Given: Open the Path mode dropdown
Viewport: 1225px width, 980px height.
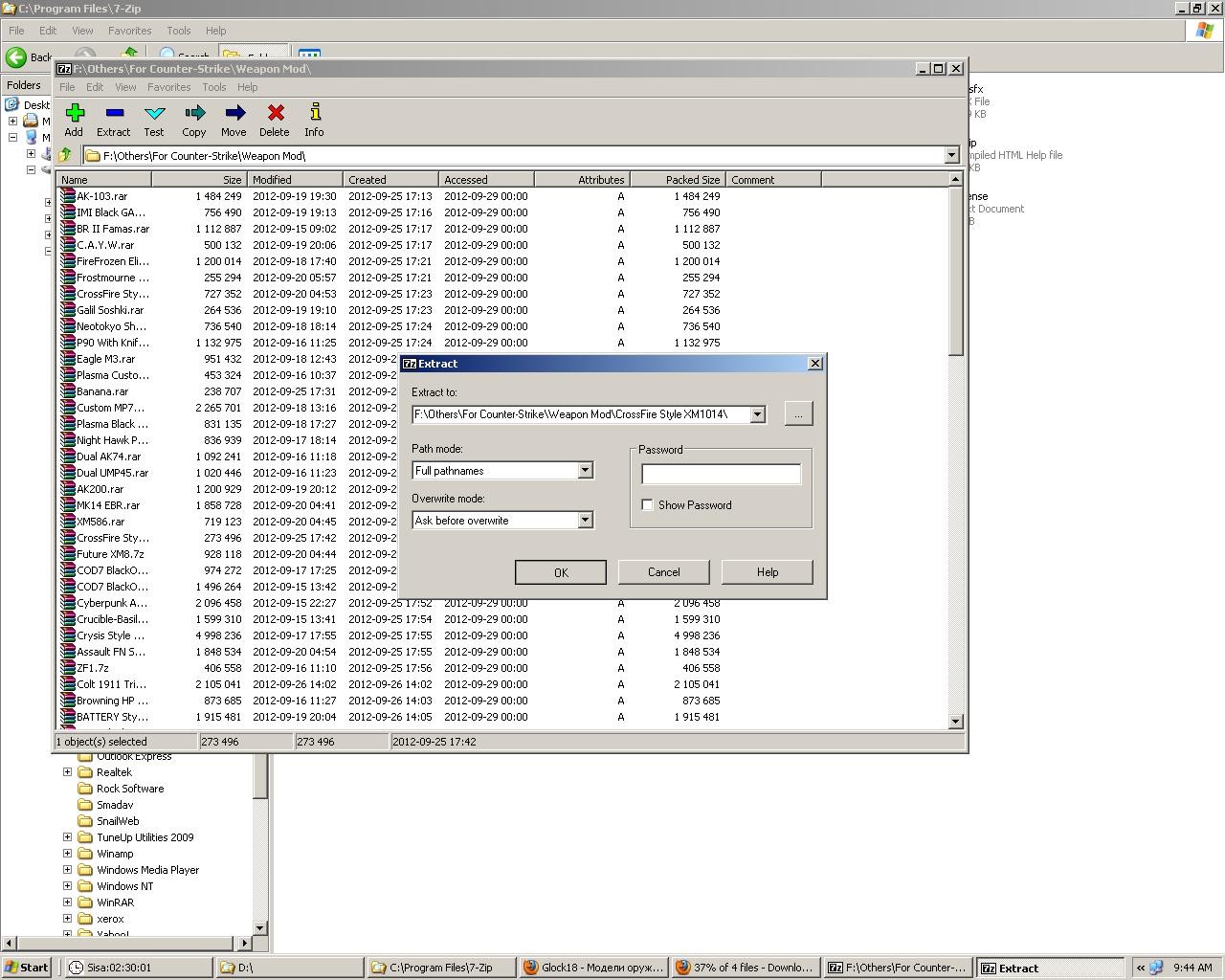Looking at the screenshot, I should coord(585,471).
